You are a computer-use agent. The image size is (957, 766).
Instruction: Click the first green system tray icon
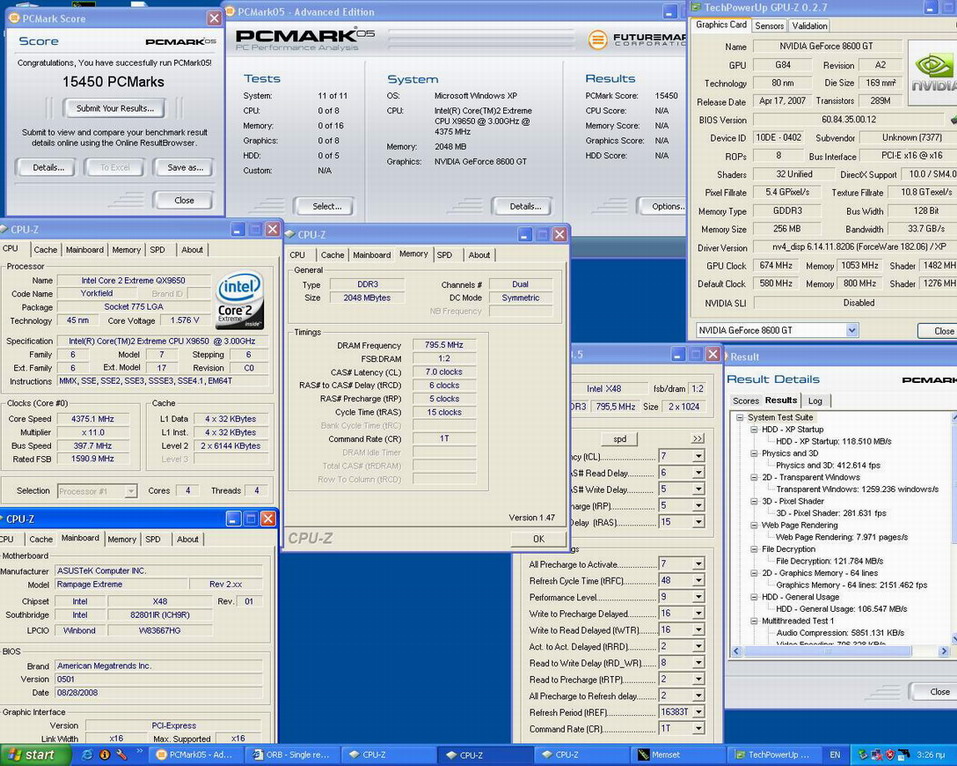[862, 755]
